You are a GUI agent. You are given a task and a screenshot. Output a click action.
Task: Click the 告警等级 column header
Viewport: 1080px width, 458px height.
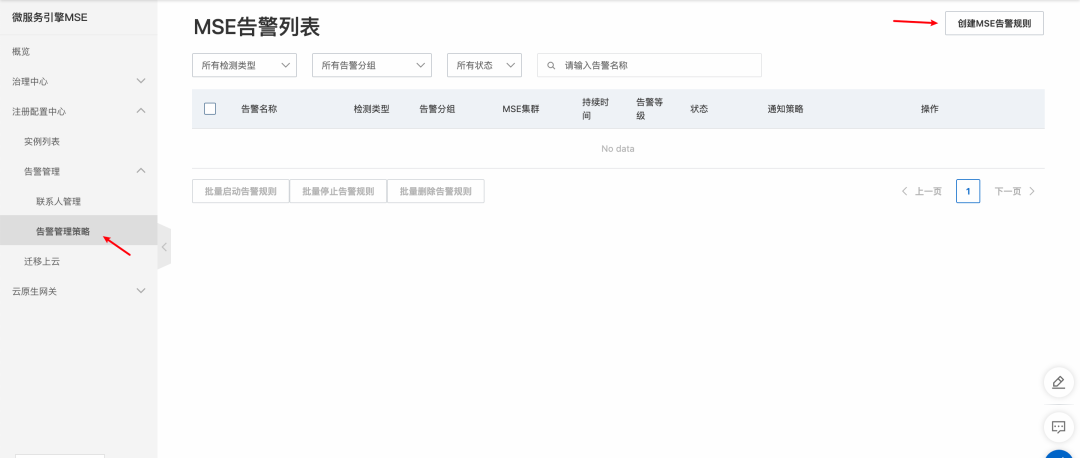(x=650, y=109)
